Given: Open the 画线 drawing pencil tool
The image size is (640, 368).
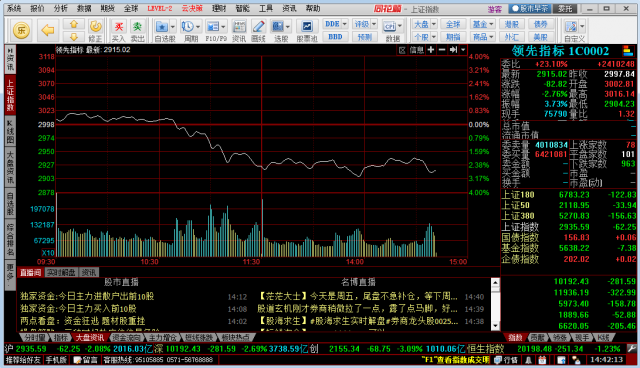Looking at the screenshot, I should click(x=258, y=31).
